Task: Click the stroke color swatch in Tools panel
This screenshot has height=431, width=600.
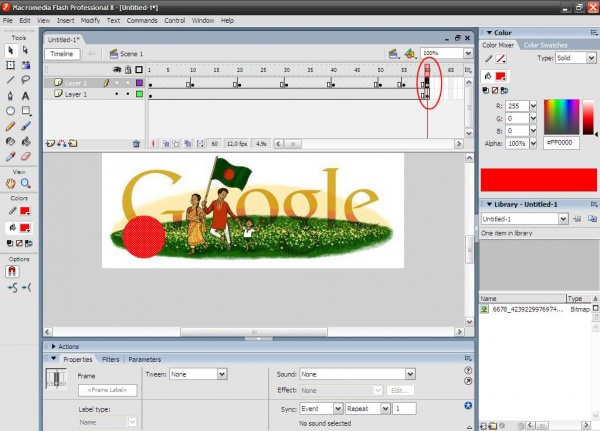Action: pos(24,211)
